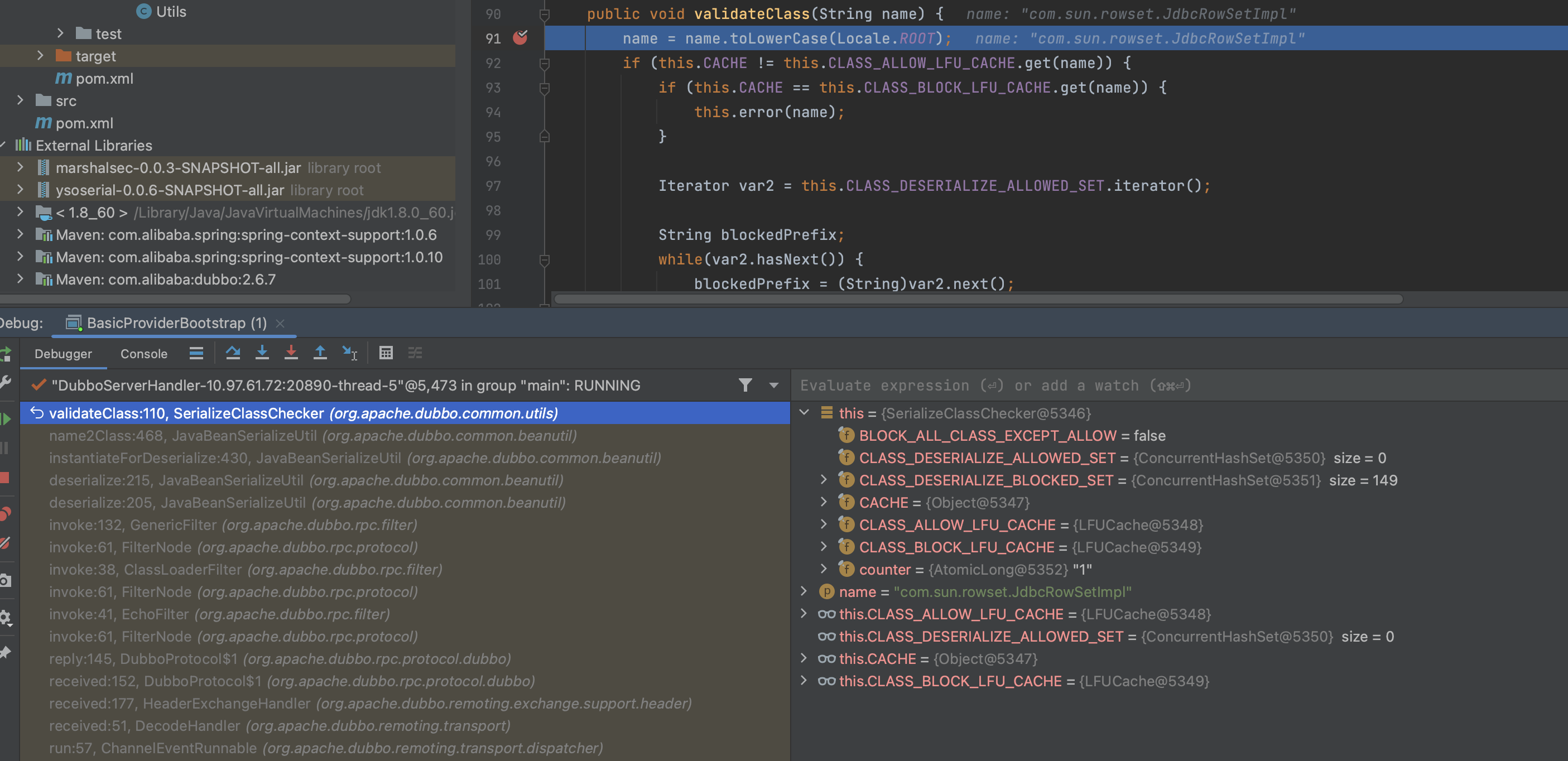1568x761 pixels.
Task: Expand the JDK 1.8_60 library node
Action: [20, 213]
